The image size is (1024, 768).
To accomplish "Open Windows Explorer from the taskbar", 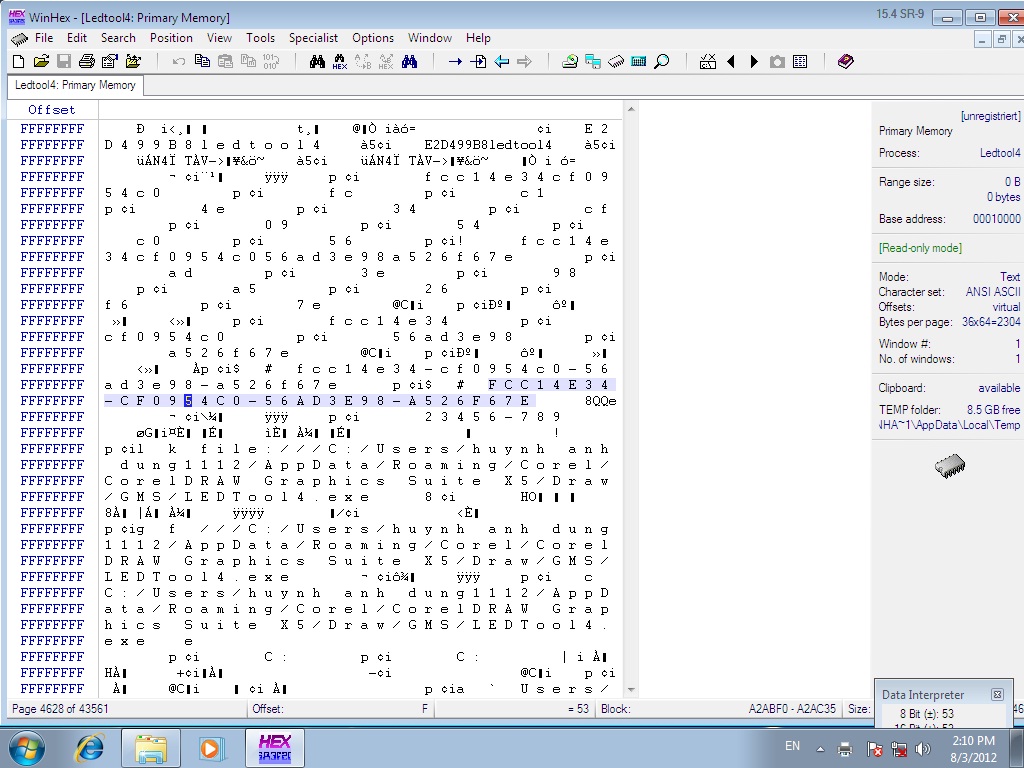I will [152, 748].
